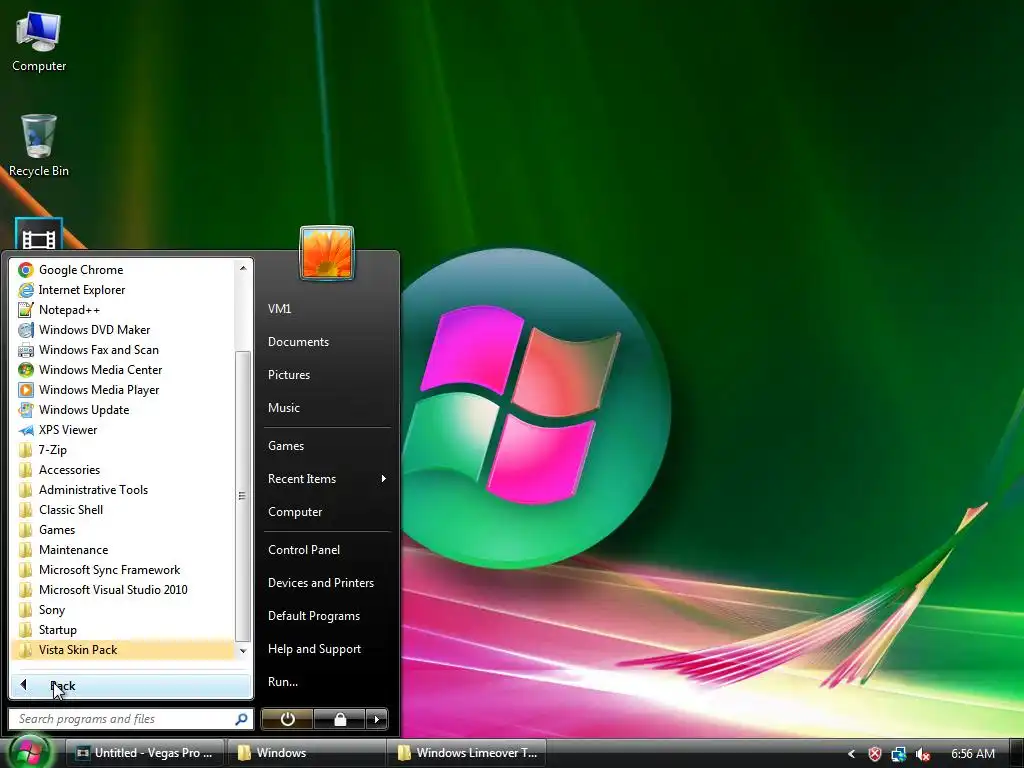Open XPS Viewer
This screenshot has height=768, width=1024.
coord(123,430)
